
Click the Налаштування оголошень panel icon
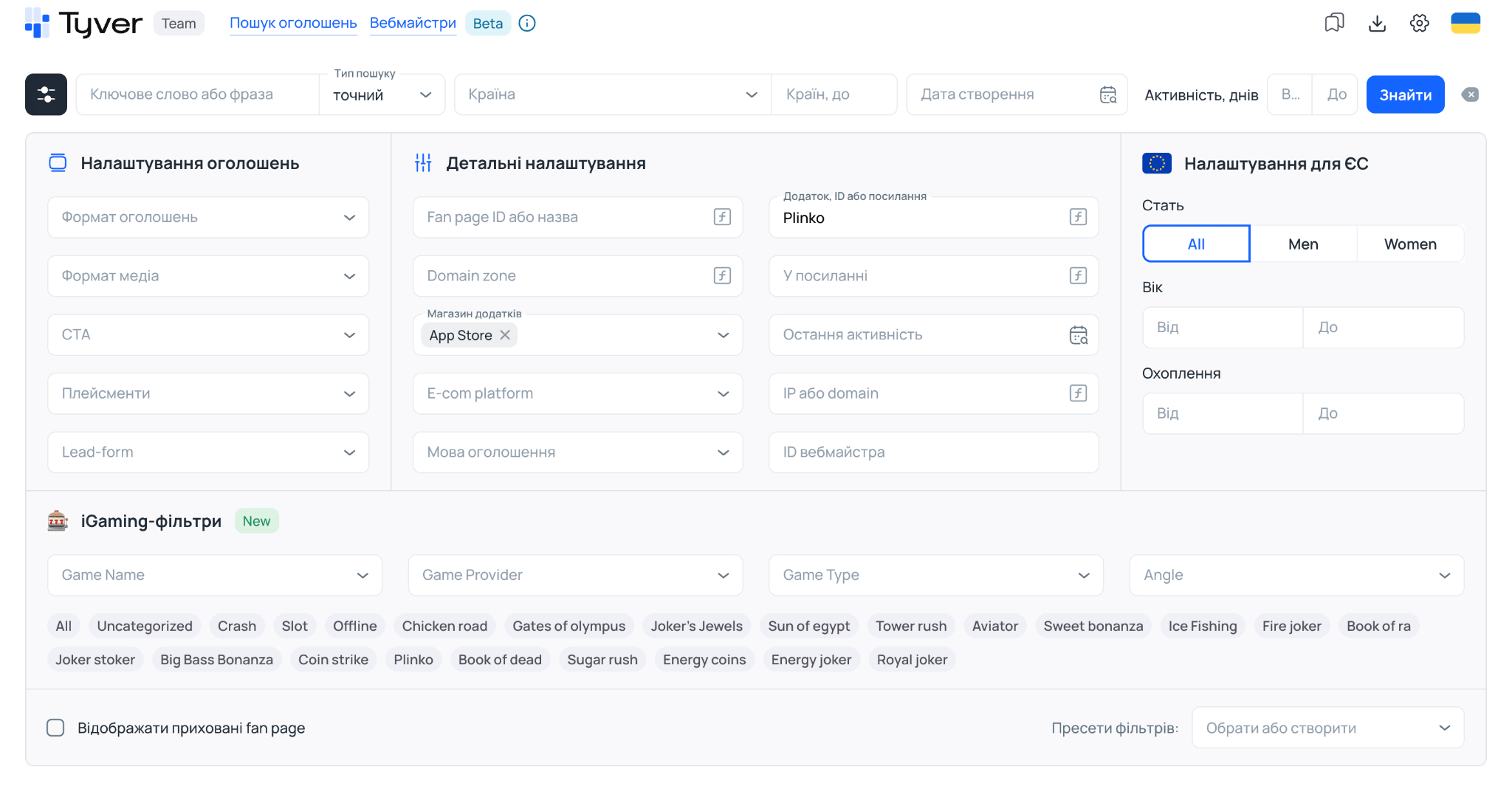(58, 163)
